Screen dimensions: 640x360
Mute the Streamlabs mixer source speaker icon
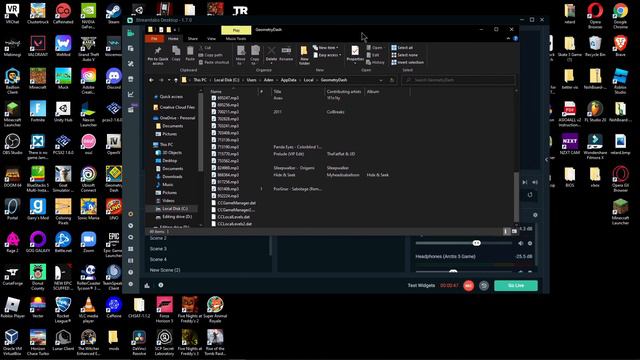tap(520, 243)
